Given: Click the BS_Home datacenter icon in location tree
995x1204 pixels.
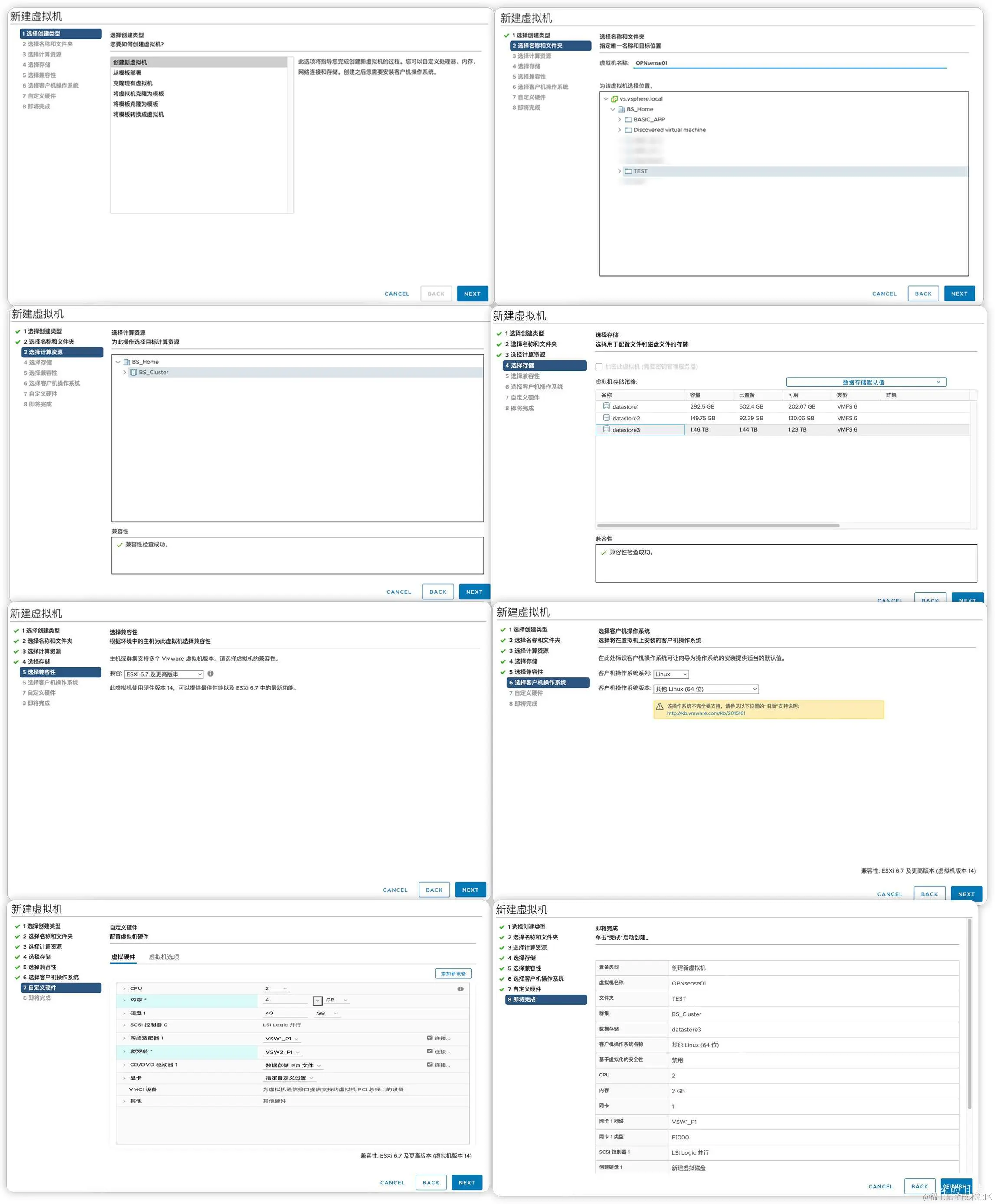Looking at the screenshot, I should 621,109.
